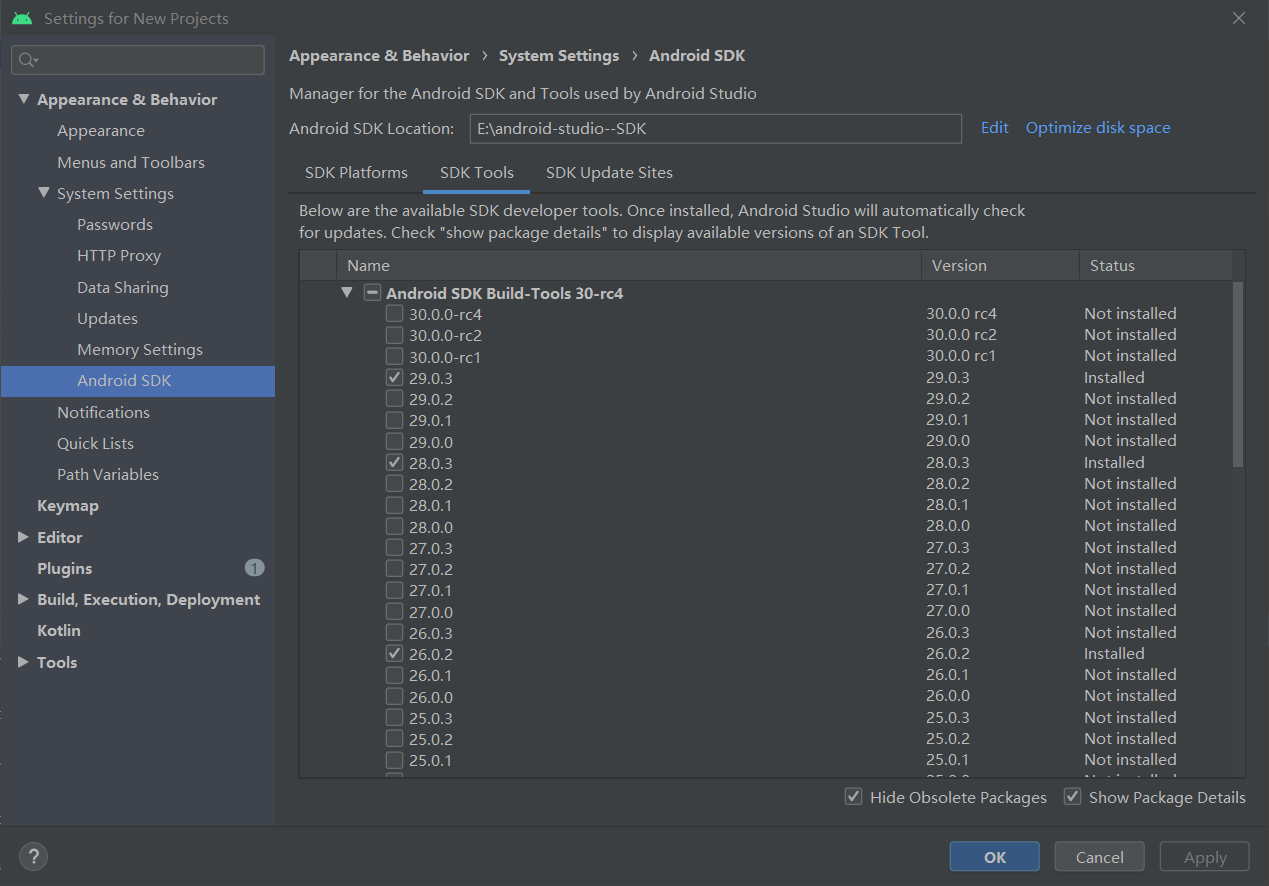Collapse Android SDK Build-Tools tree arrow
The image size is (1269, 886).
point(347,293)
